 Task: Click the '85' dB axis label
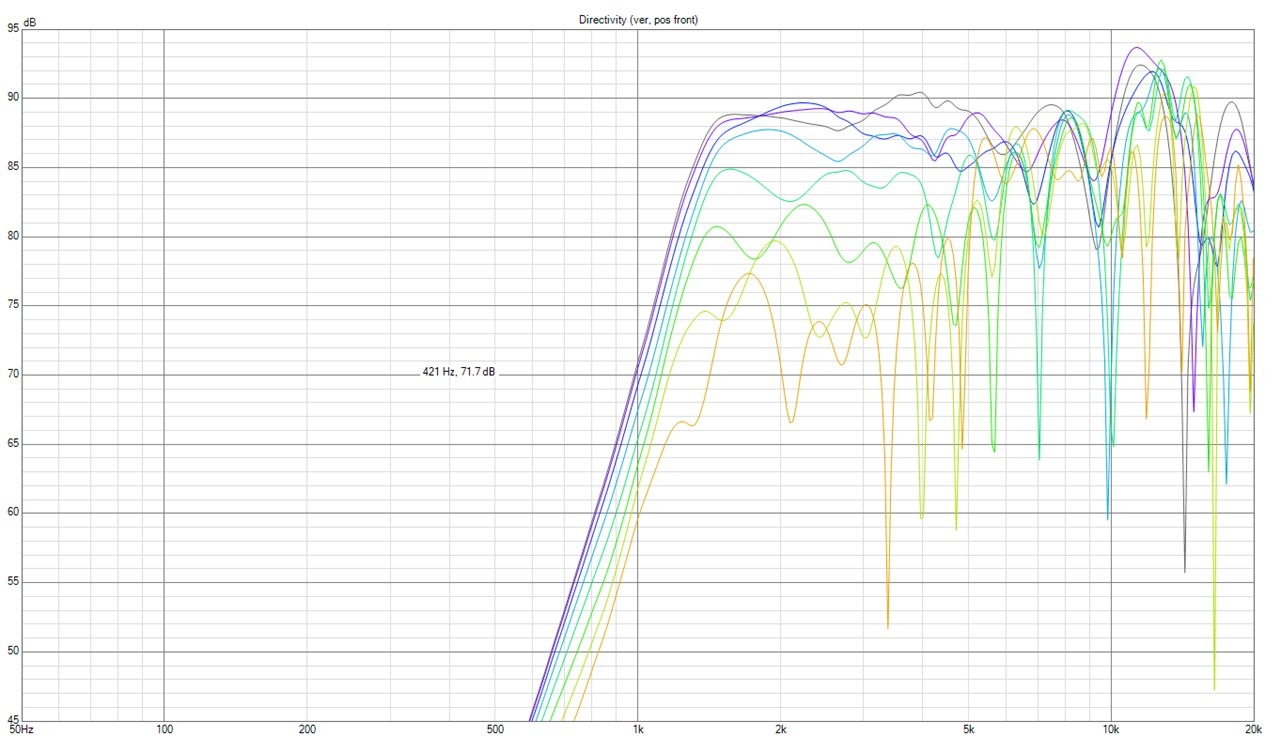tap(13, 166)
